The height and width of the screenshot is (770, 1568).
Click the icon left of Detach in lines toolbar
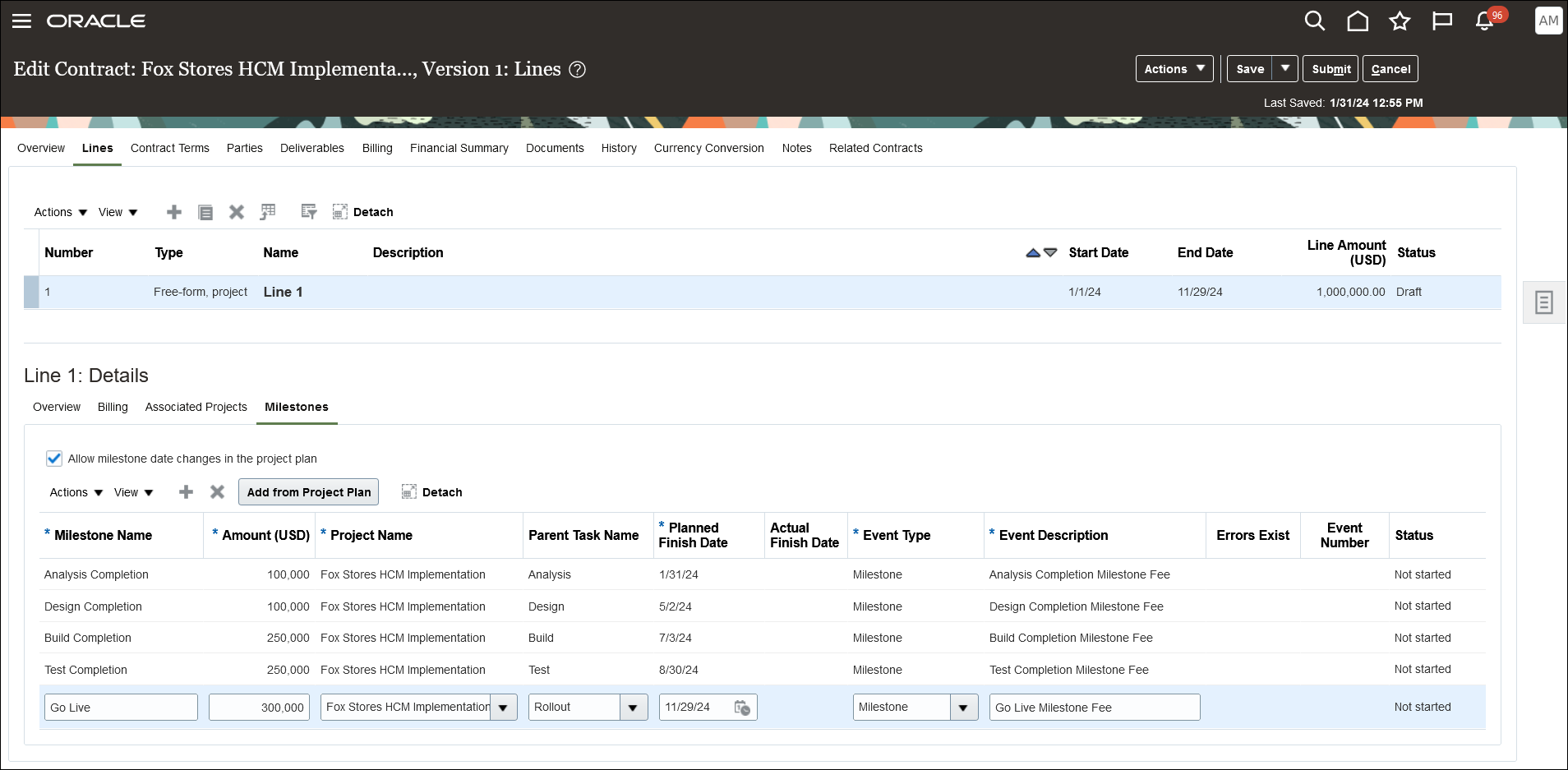click(309, 212)
